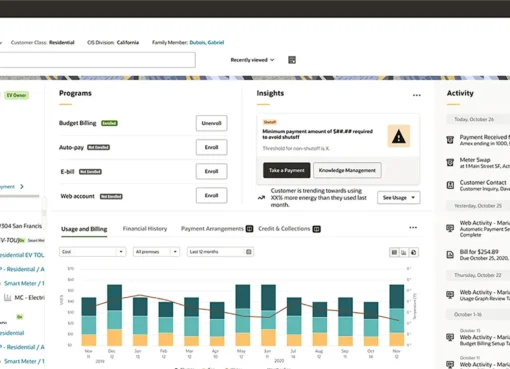Open the Residential EV TOU link
The width and height of the screenshot is (510, 369).
click(22, 255)
